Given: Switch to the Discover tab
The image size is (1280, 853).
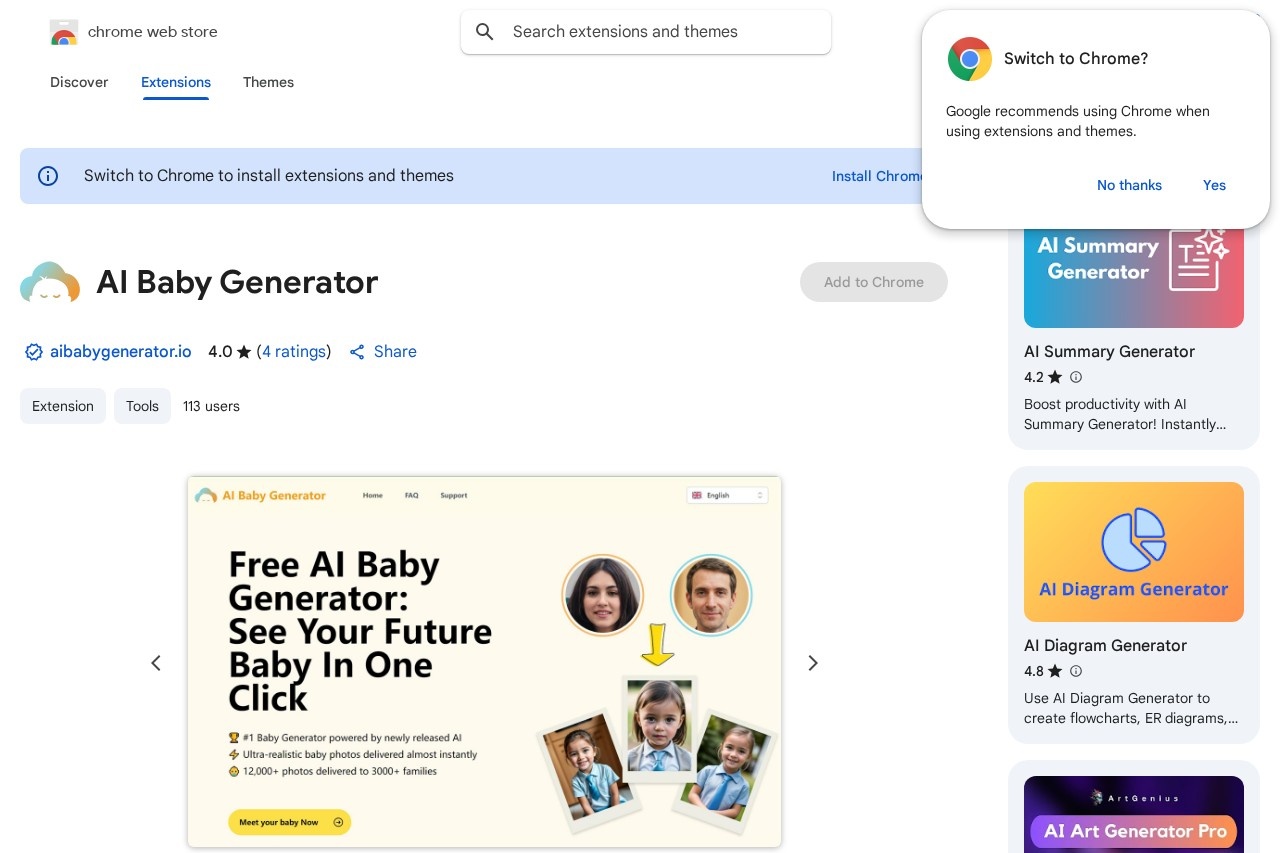Looking at the screenshot, I should tap(79, 82).
